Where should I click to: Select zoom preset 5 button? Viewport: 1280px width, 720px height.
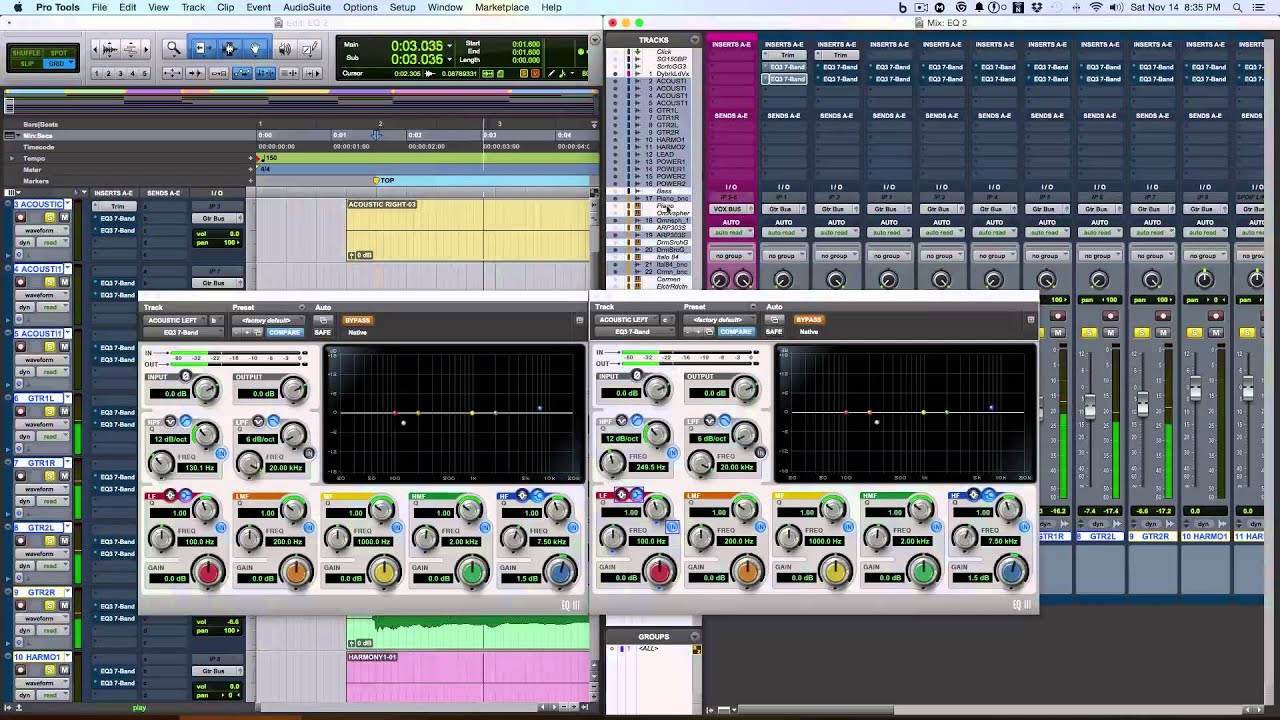pos(145,73)
